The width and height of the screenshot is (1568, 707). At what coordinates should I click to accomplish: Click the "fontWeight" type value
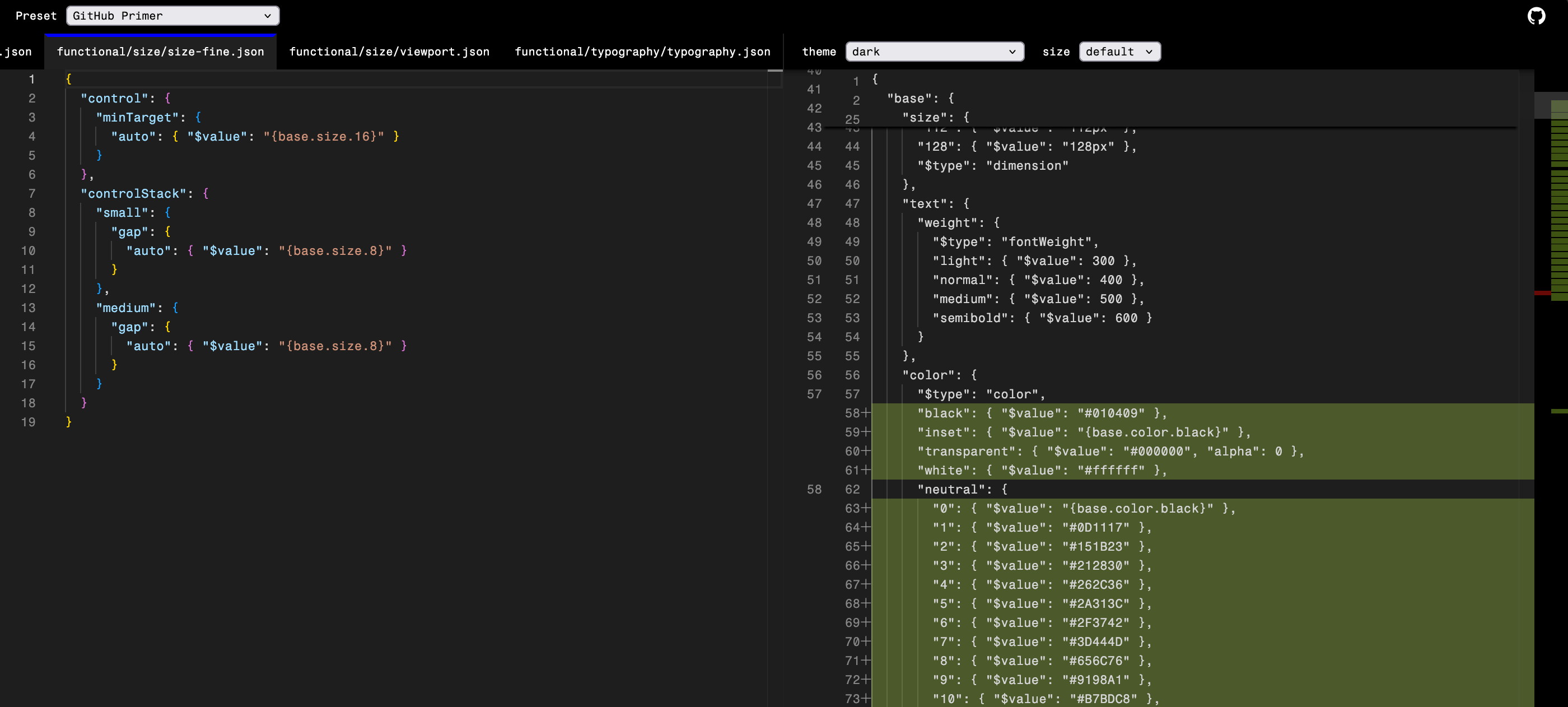[1046, 242]
